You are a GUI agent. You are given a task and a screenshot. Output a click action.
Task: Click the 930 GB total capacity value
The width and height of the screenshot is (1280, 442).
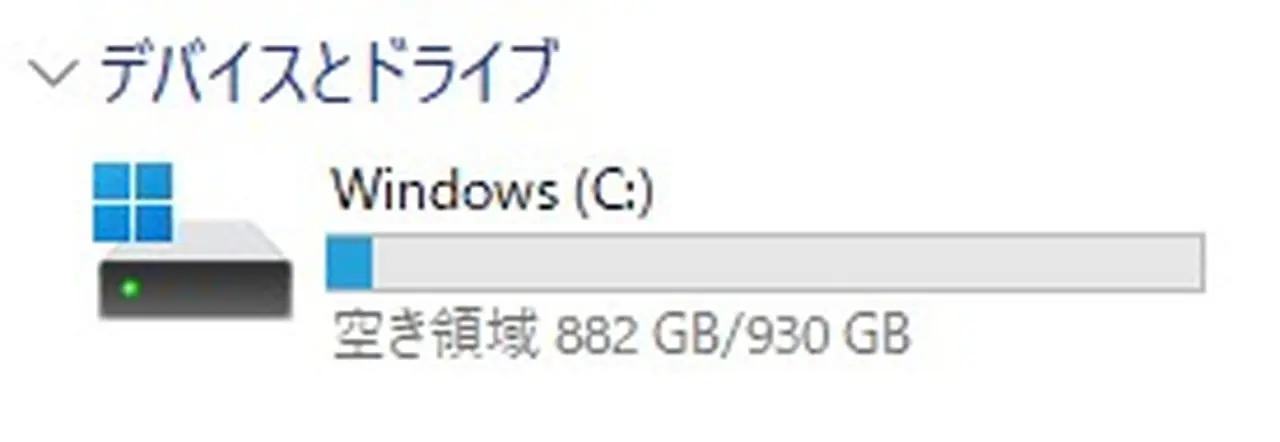(x=822, y=337)
